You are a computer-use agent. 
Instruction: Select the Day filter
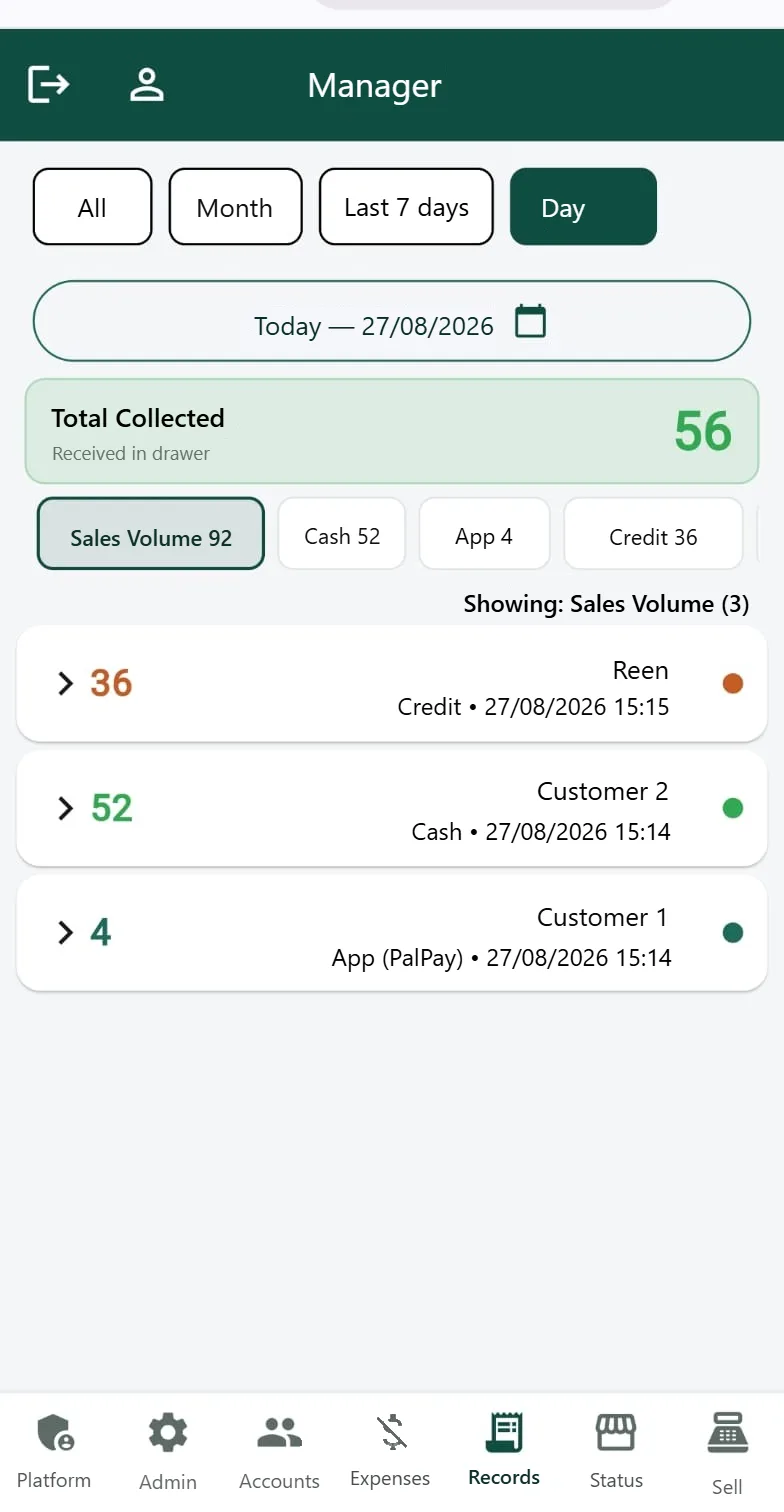pyautogui.click(x=583, y=207)
